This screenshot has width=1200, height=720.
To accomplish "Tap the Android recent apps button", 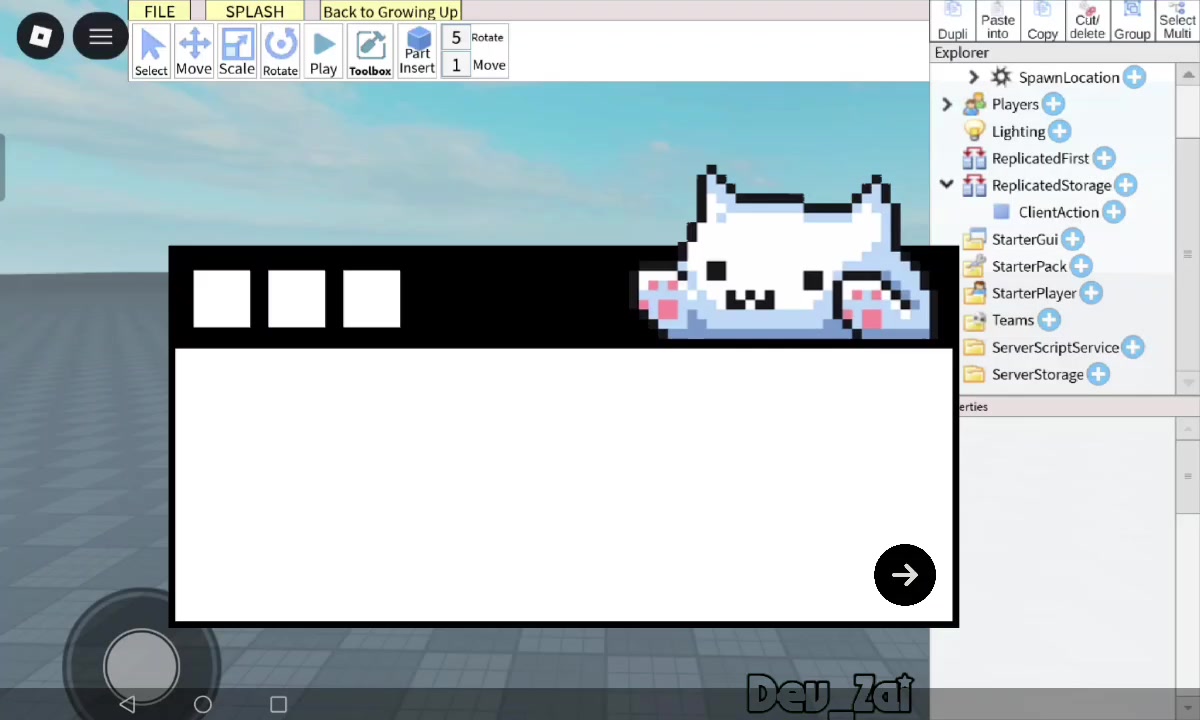I will [x=279, y=704].
